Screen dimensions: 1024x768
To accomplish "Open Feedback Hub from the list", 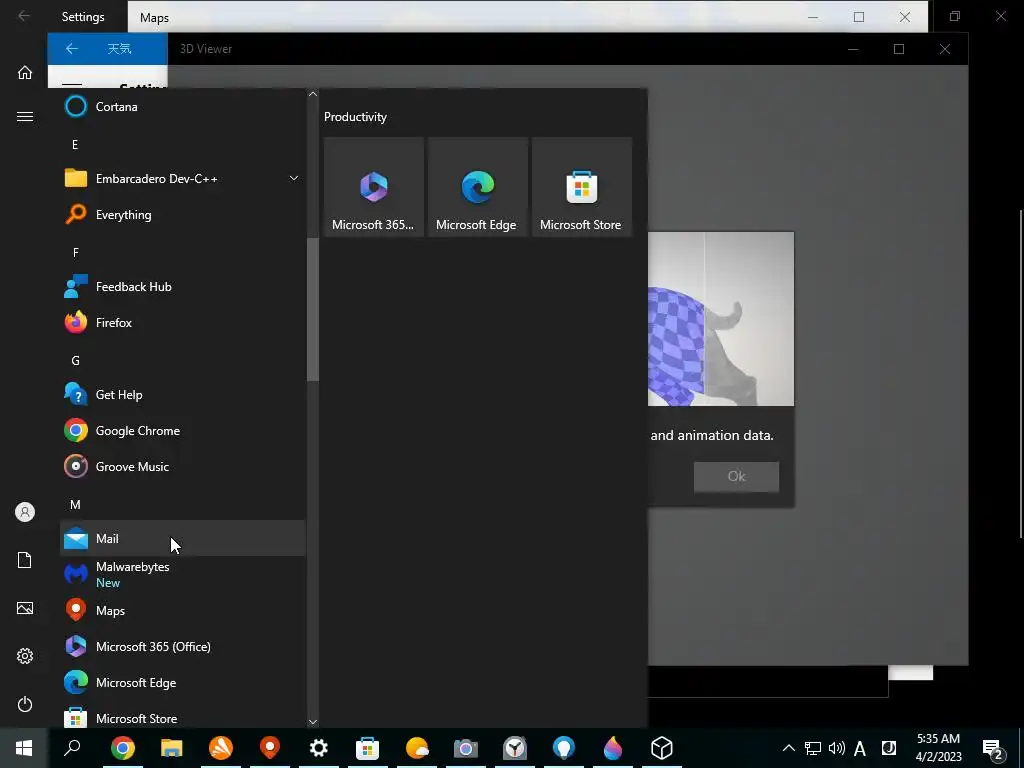I will [x=183, y=286].
